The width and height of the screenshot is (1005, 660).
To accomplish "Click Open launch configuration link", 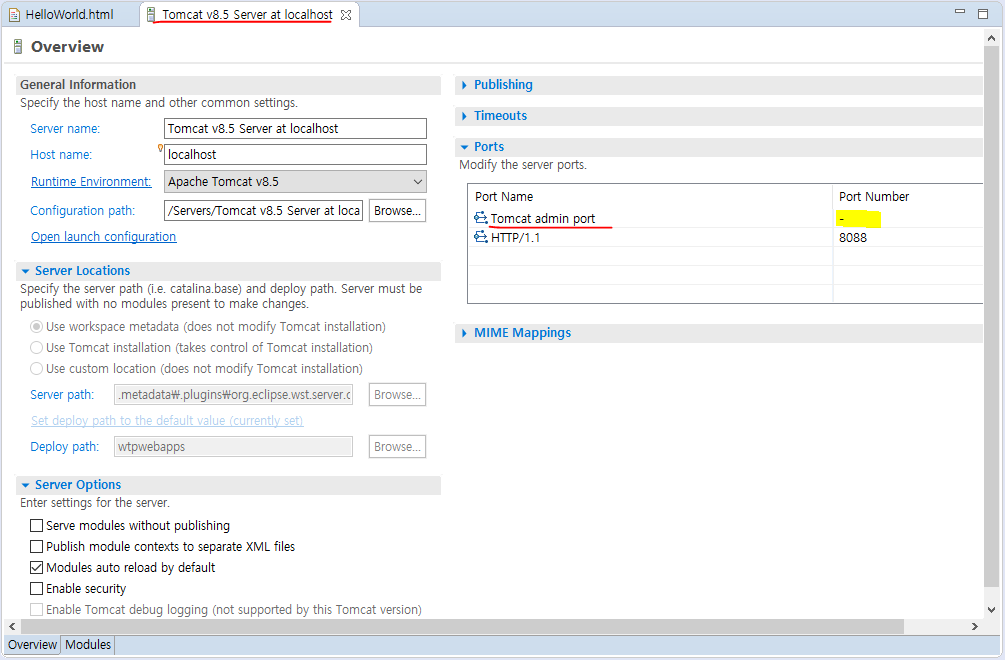I will point(103,236).
